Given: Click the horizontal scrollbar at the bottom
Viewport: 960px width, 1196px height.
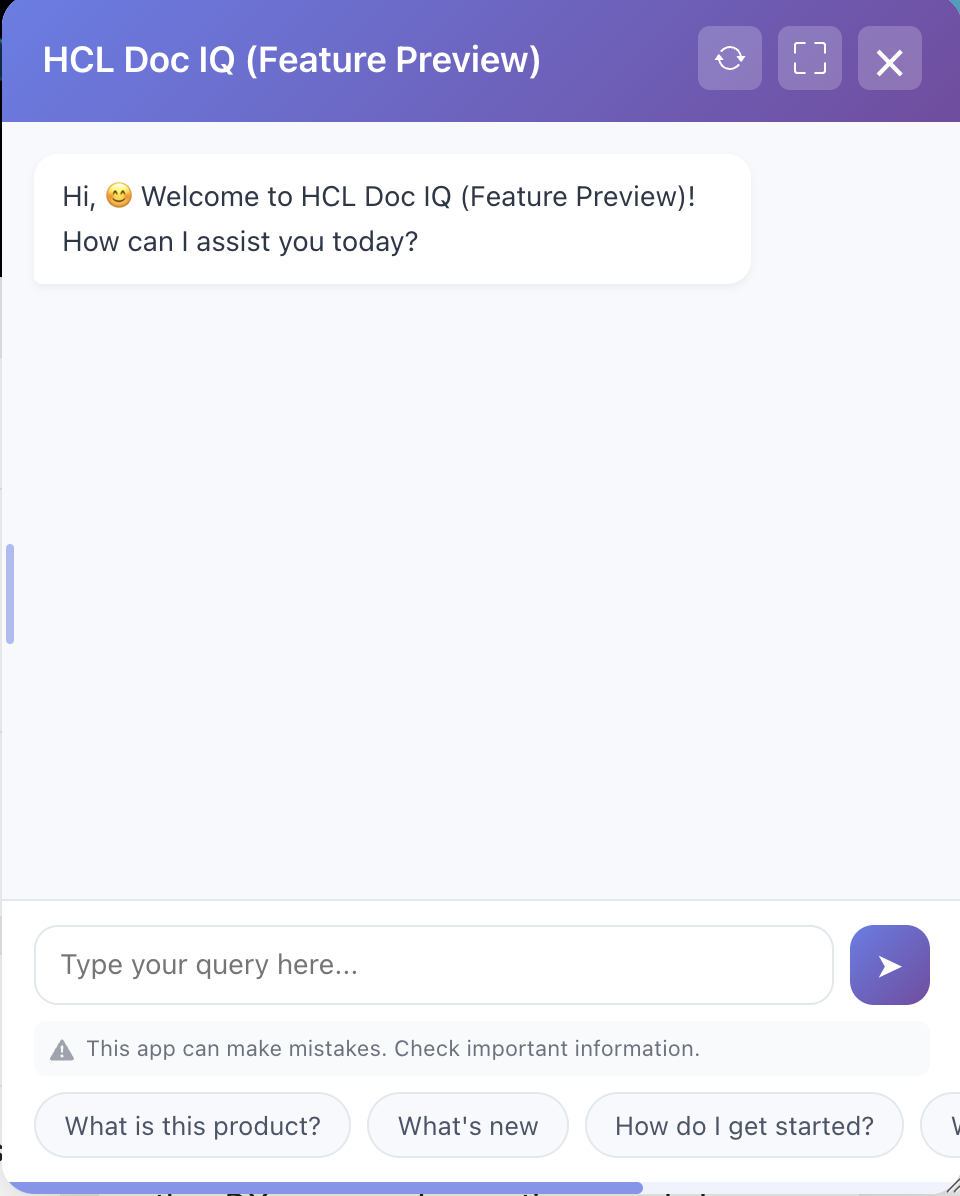Looking at the screenshot, I should click(x=330, y=1183).
